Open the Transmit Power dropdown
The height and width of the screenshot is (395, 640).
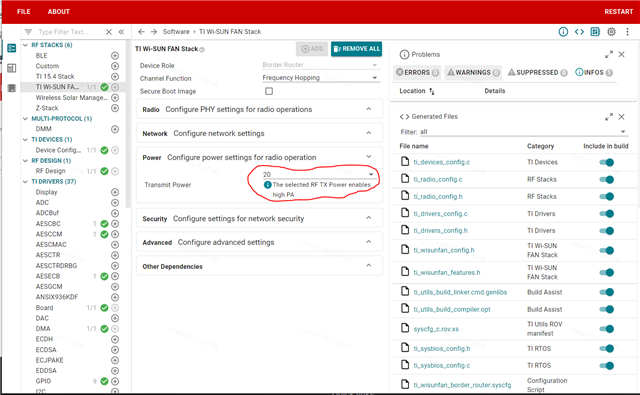point(319,174)
